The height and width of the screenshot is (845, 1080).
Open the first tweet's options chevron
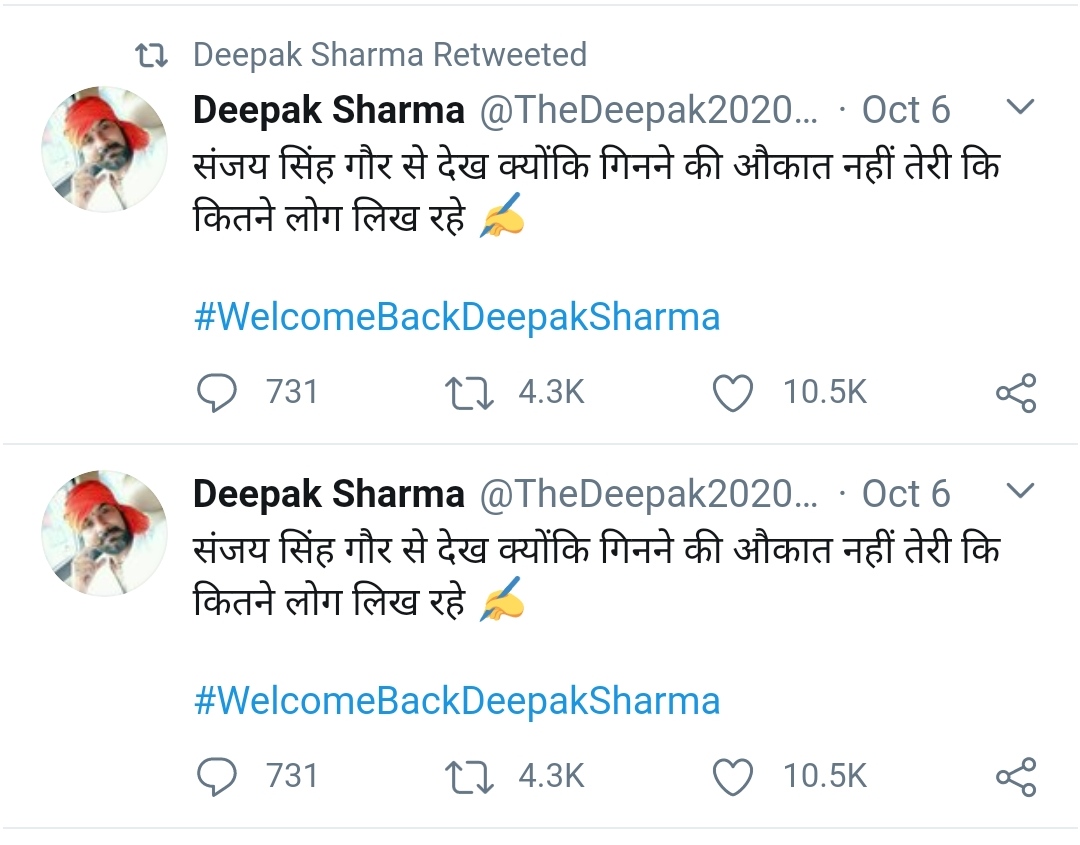point(1018,107)
